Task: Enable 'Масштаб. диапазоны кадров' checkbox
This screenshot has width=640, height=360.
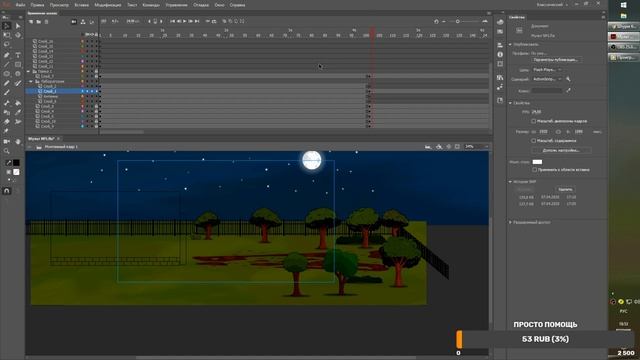Action: (533, 121)
